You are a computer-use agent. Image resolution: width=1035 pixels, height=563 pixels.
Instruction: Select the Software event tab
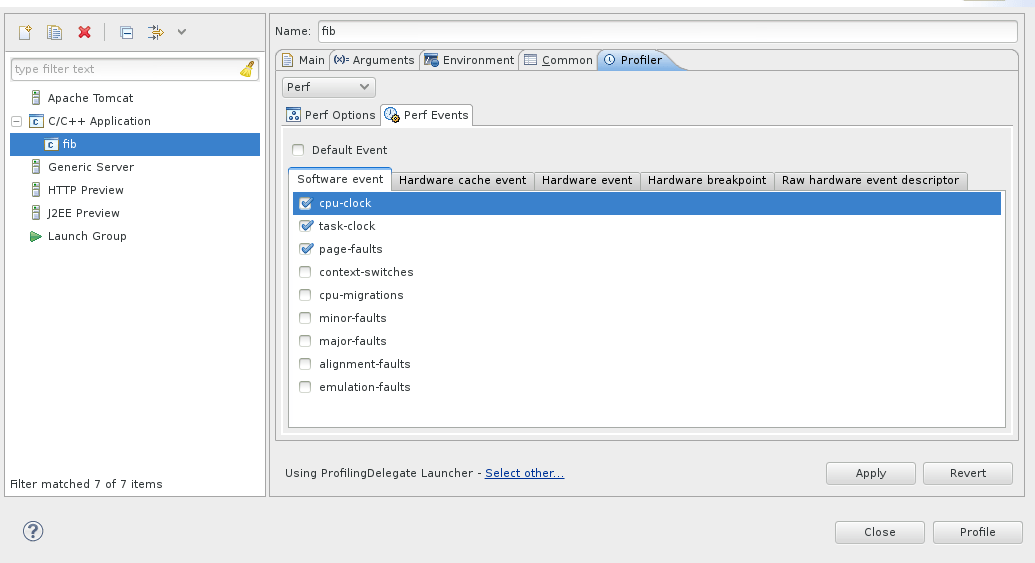click(x=340, y=179)
